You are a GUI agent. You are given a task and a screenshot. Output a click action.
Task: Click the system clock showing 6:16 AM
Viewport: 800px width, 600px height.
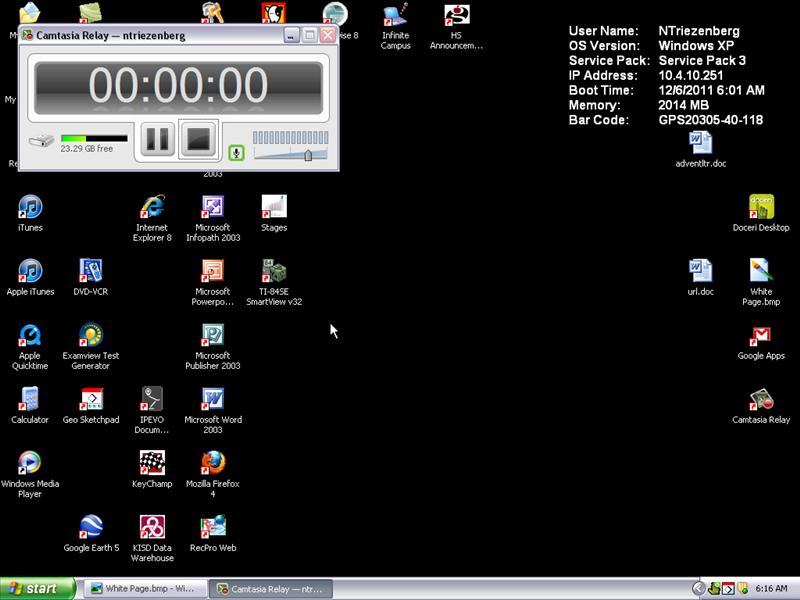[x=771, y=589]
